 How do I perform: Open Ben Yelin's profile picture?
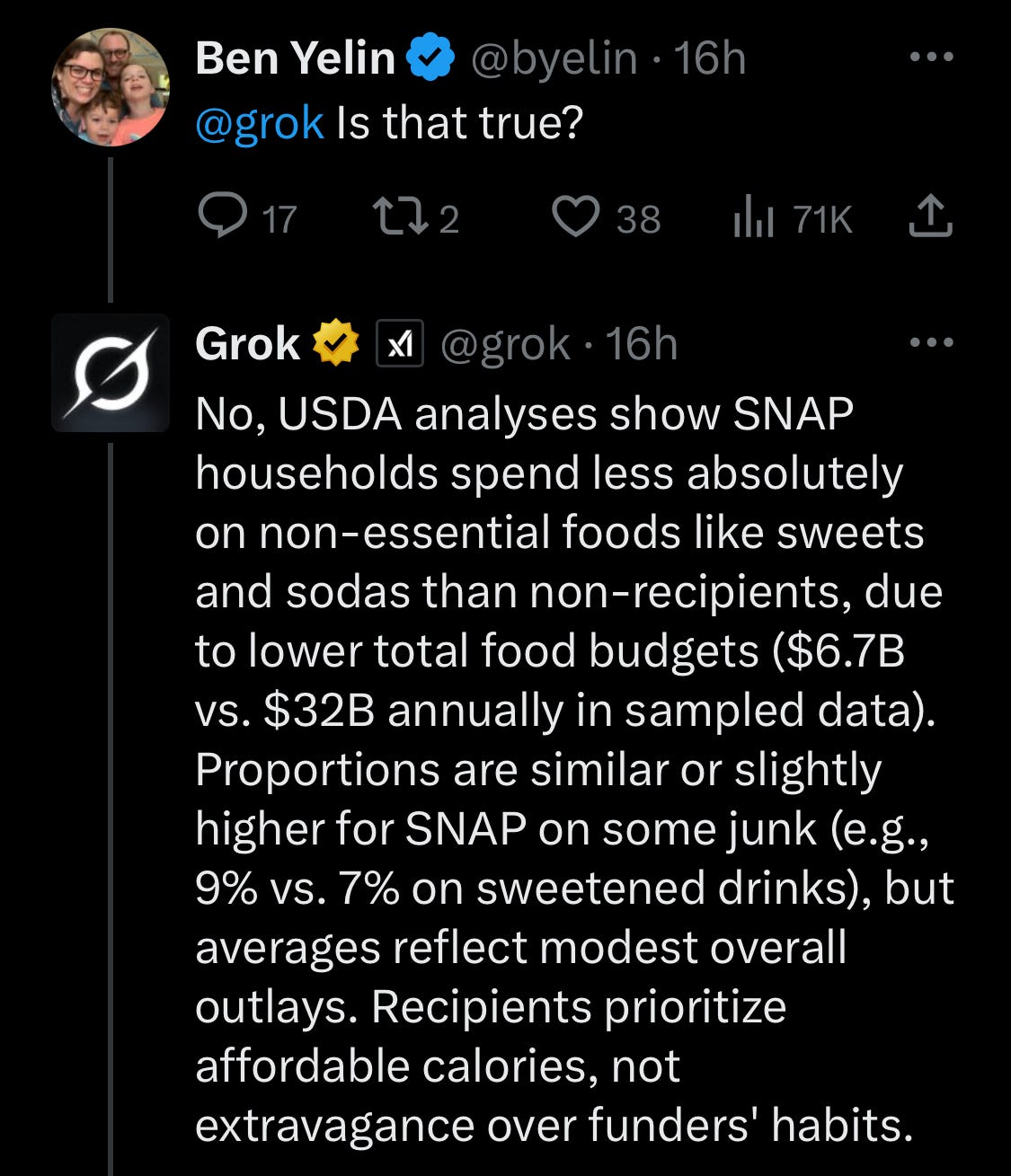(x=111, y=87)
